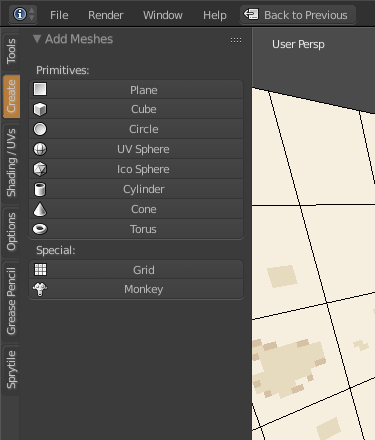Switch to the Sprytile tab

click(11, 370)
